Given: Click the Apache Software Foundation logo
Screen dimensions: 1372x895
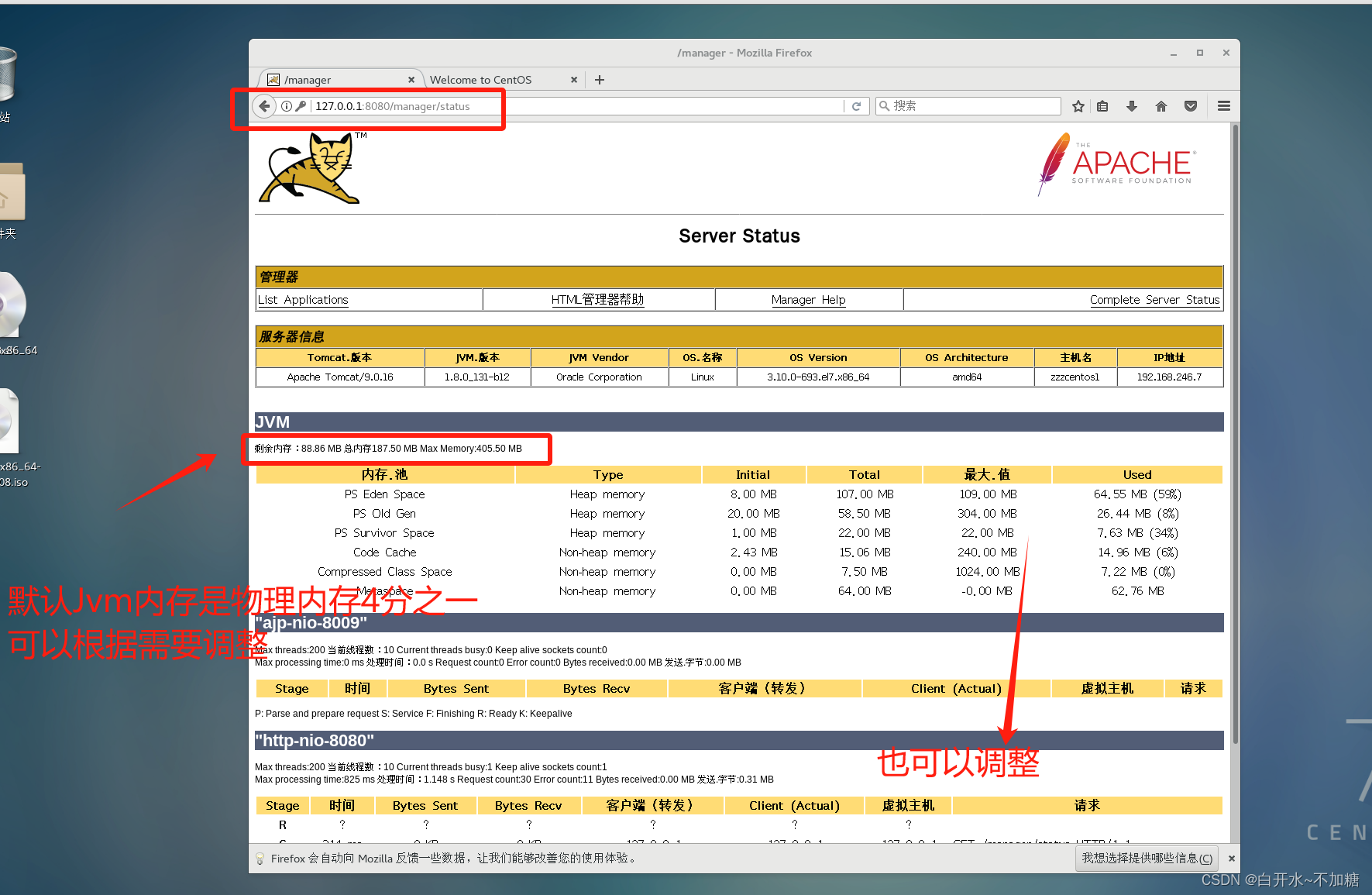Looking at the screenshot, I should pos(1116,164).
